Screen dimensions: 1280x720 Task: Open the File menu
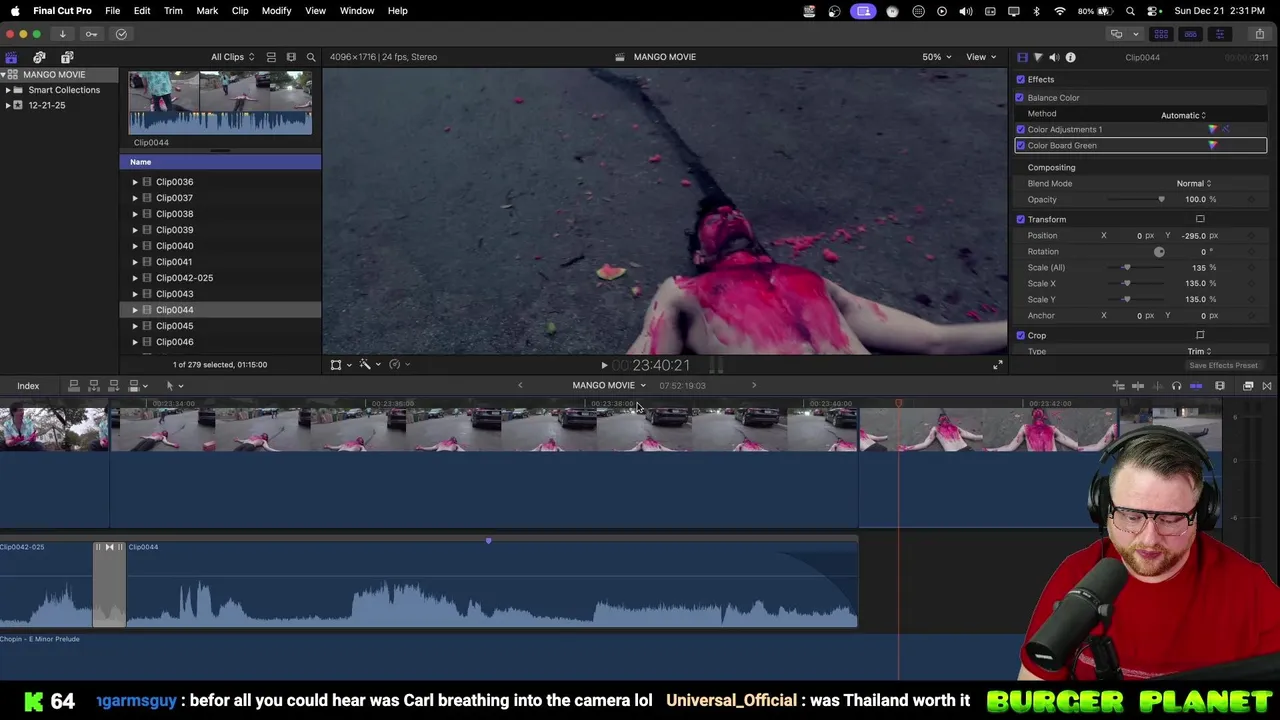pyautogui.click(x=113, y=11)
